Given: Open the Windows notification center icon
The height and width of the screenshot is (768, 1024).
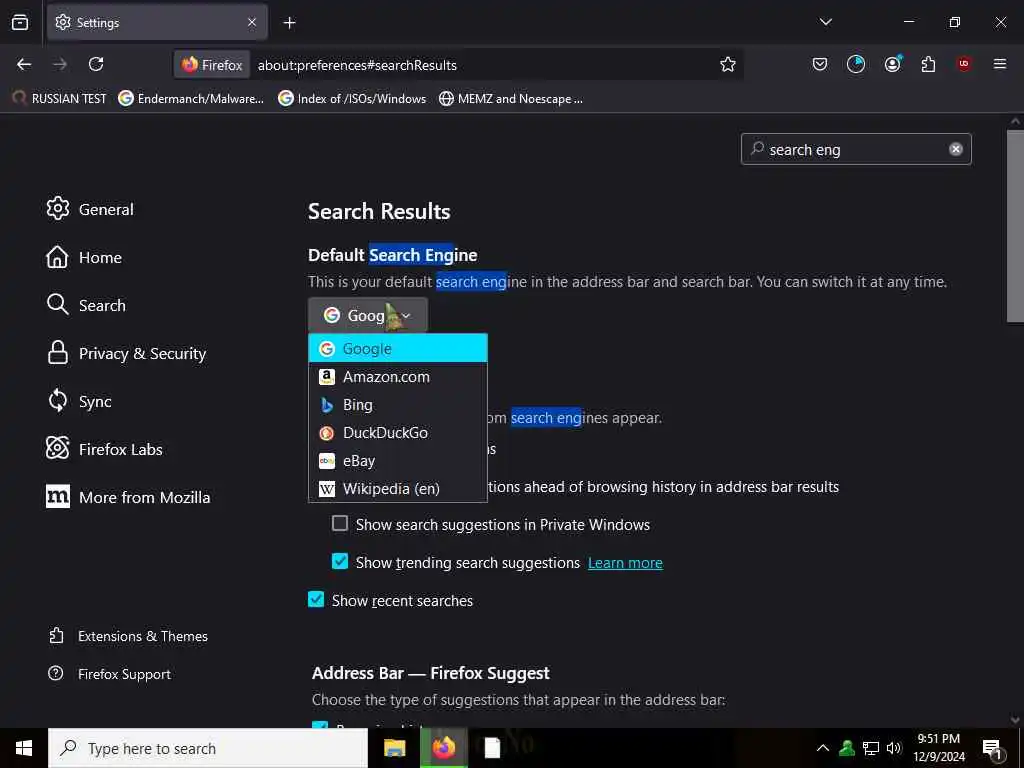Looking at the screenshot, I should tap(993, 750).
